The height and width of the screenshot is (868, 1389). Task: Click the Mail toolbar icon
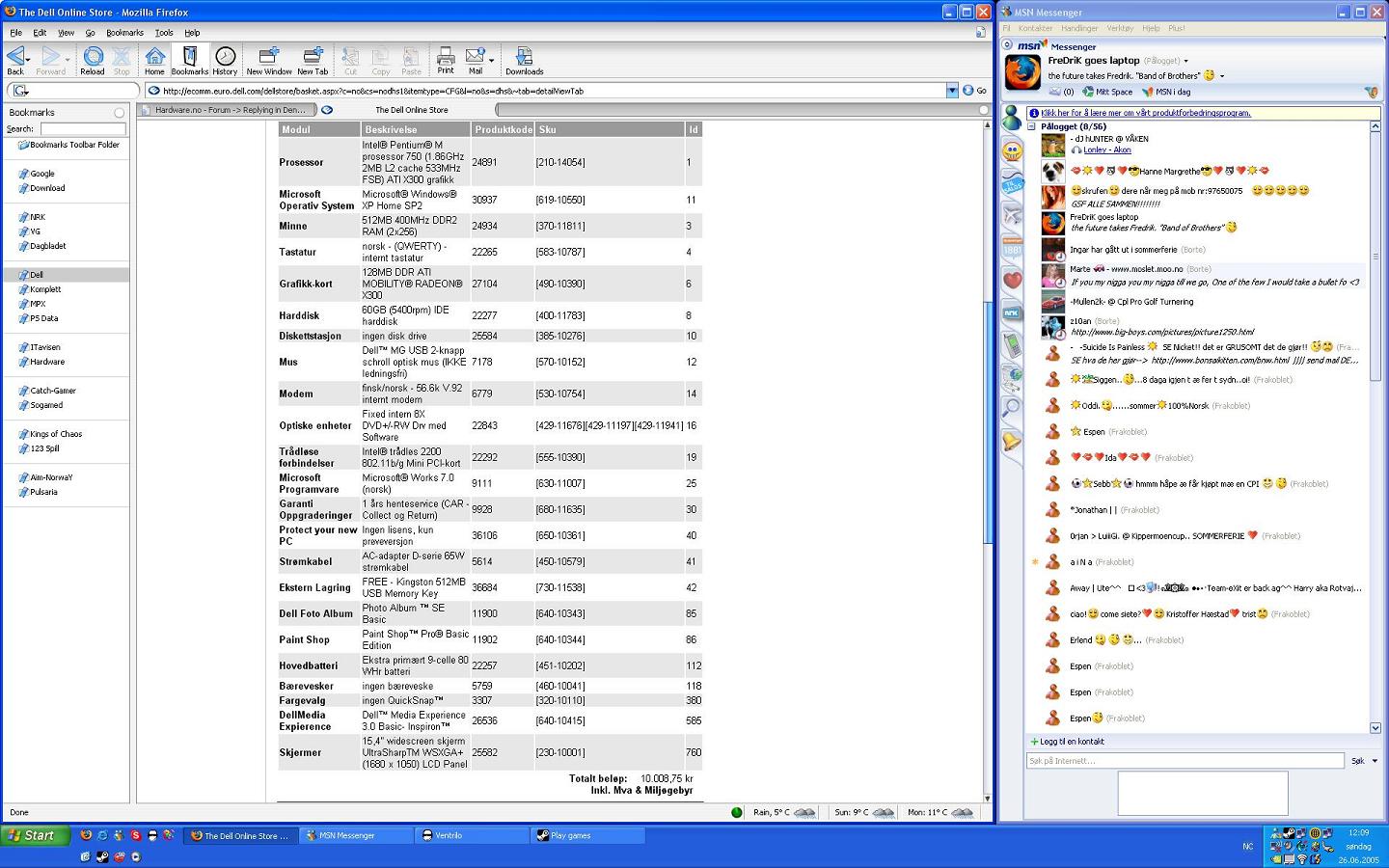pyautogui.click(x=475, y=60)
